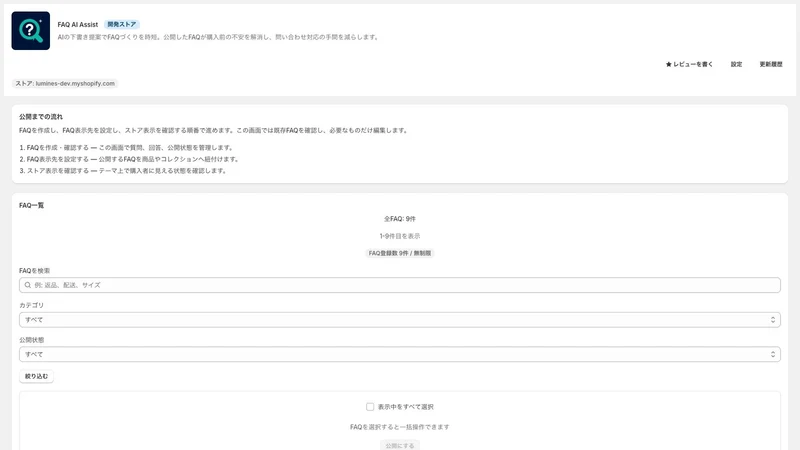Focus the FAQを検索 search input
800x450 pixels.
point(399,285)
